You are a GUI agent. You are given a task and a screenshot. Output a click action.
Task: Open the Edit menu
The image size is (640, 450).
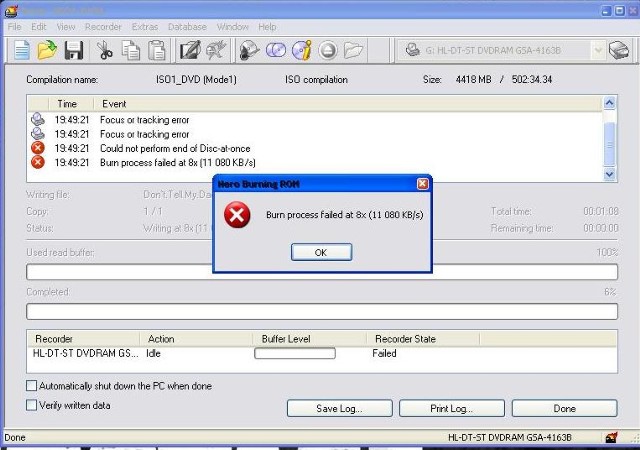[39, 27]
